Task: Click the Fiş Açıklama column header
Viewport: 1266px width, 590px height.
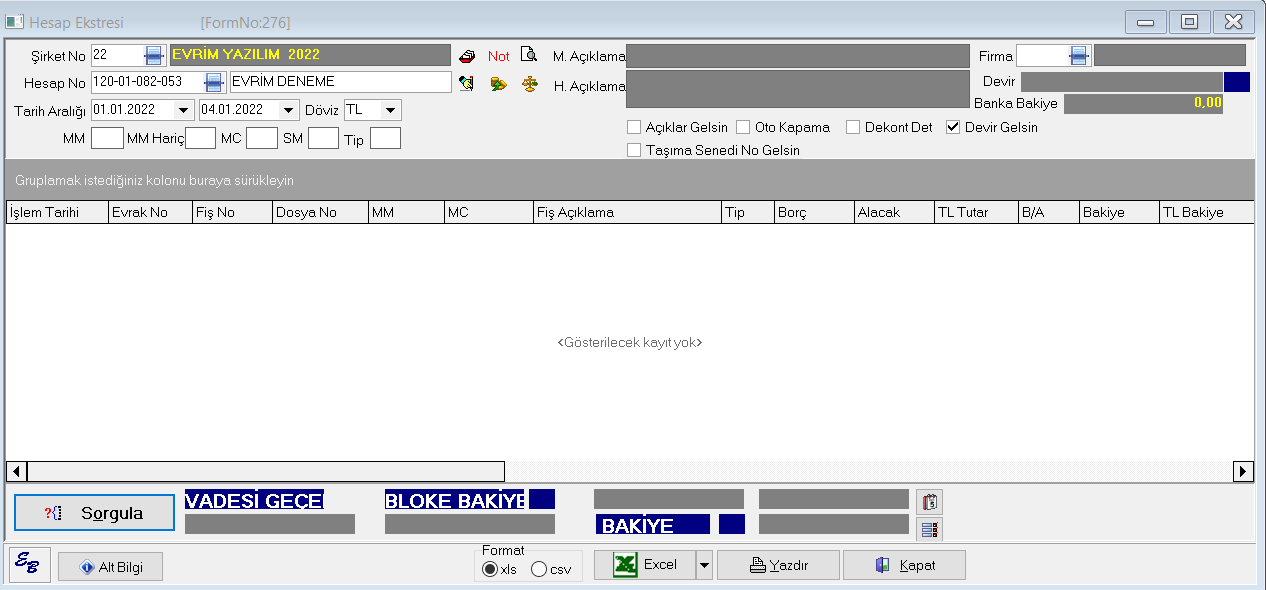Action: coord(627,212)
